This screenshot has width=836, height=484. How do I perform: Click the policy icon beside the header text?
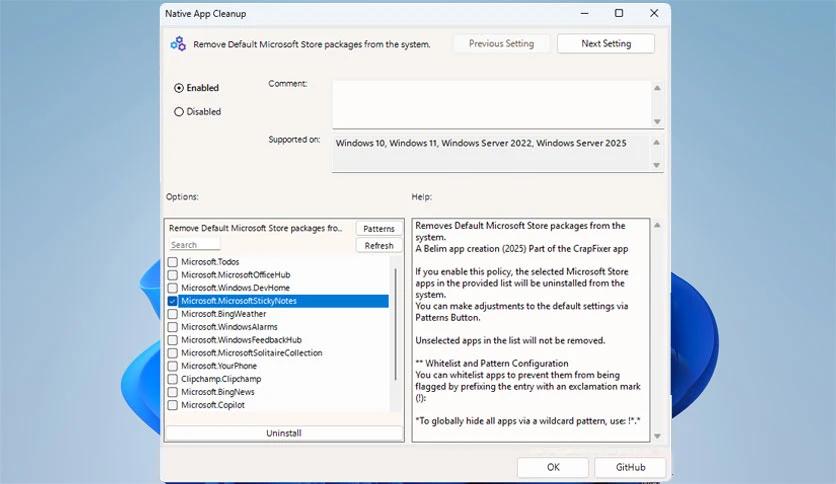pyautogui.click(x=178, y=44)
